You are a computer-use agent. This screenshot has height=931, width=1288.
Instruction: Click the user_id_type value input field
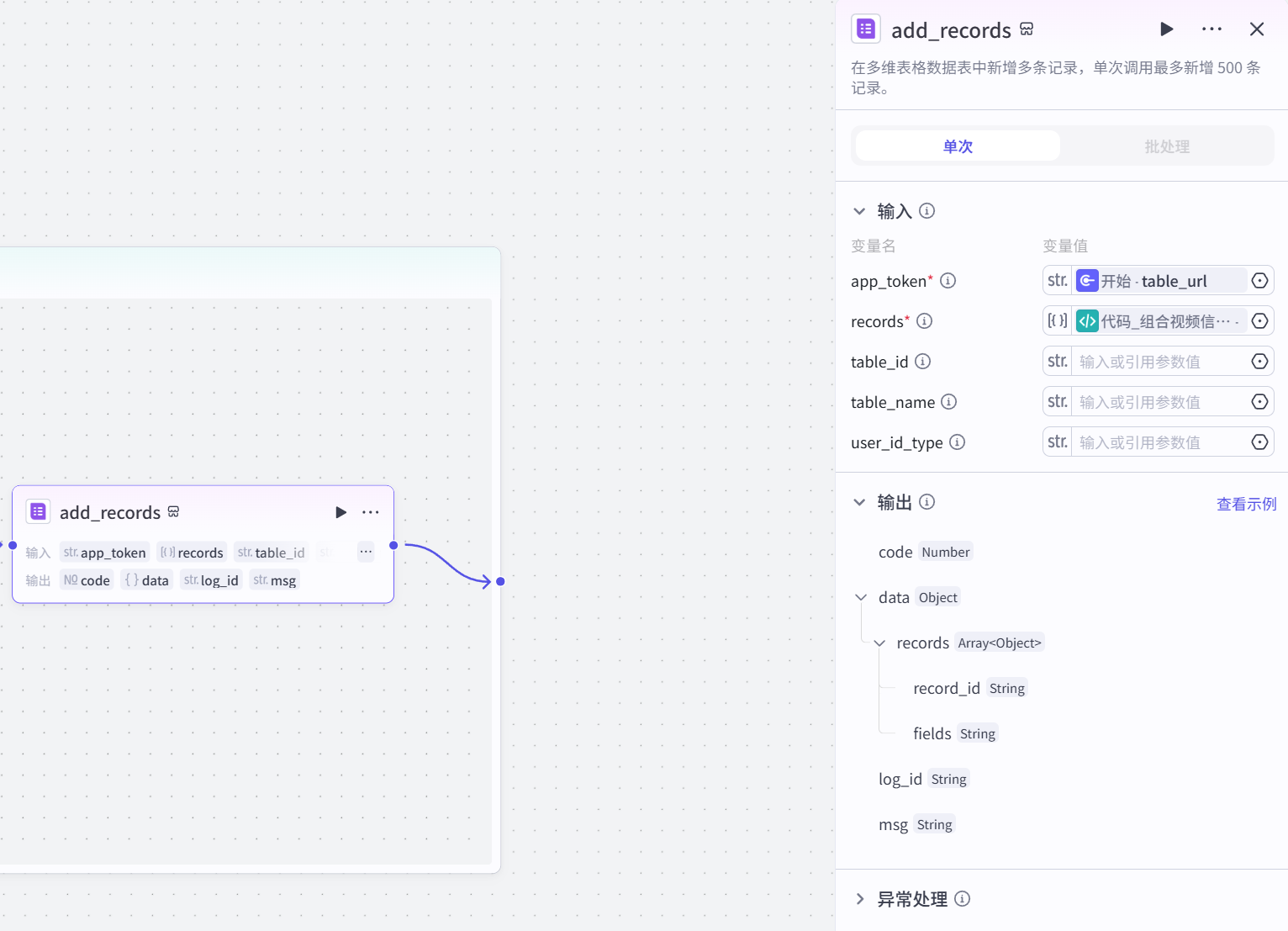coord(1159,442)
